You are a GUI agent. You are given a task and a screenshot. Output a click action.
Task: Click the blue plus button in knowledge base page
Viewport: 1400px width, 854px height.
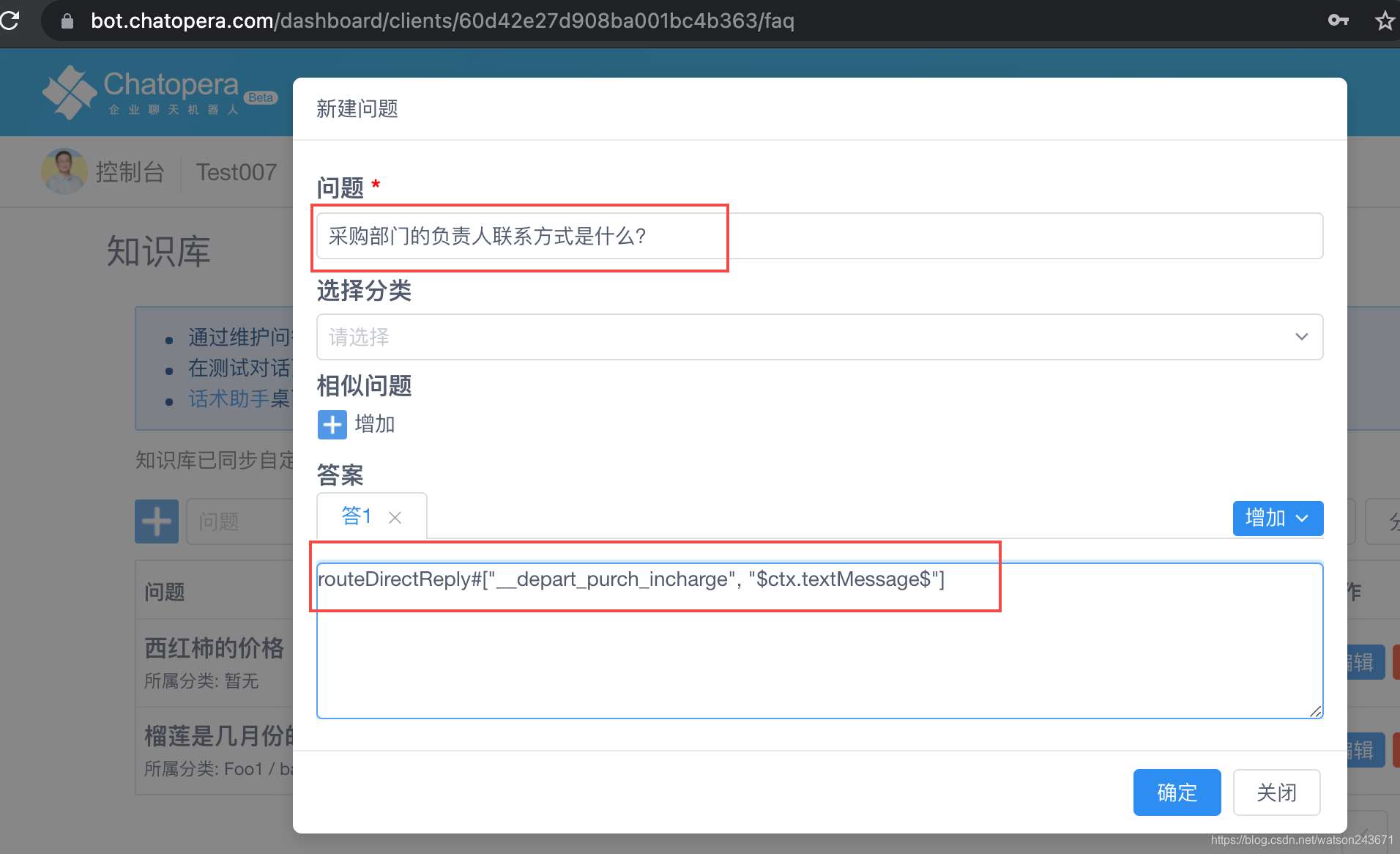coord(157,521)
